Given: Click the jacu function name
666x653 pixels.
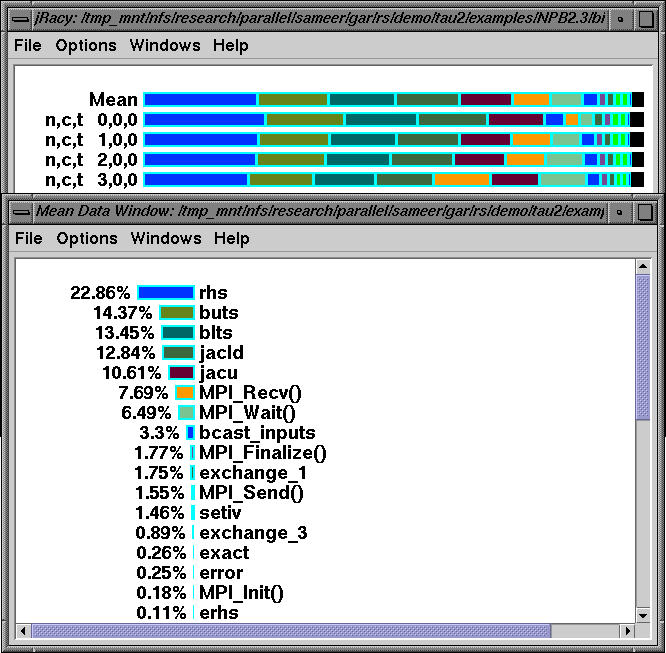Looking at the screenshot, I should [x=218, y=373].
